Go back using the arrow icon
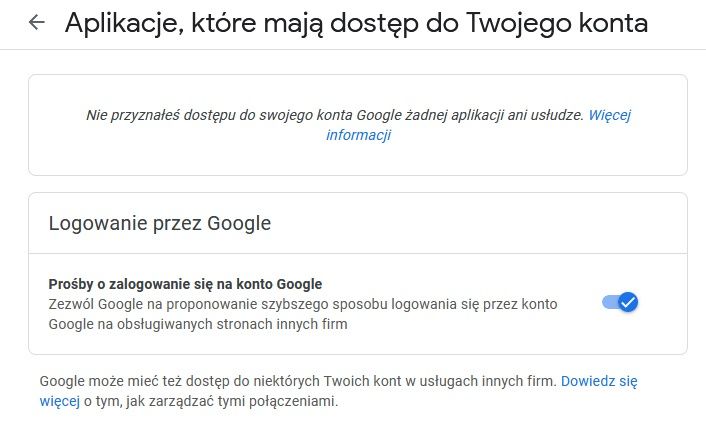Screen dimensions: 706x422 pyautogui.click(x=36, y=22)
